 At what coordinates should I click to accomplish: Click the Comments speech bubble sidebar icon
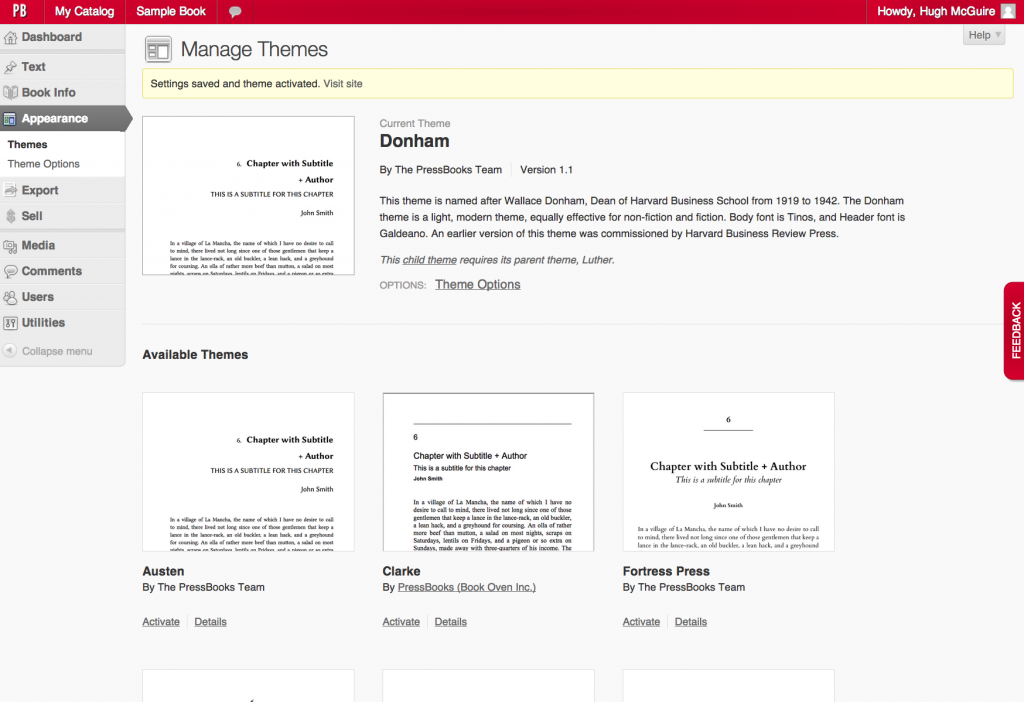10,271
